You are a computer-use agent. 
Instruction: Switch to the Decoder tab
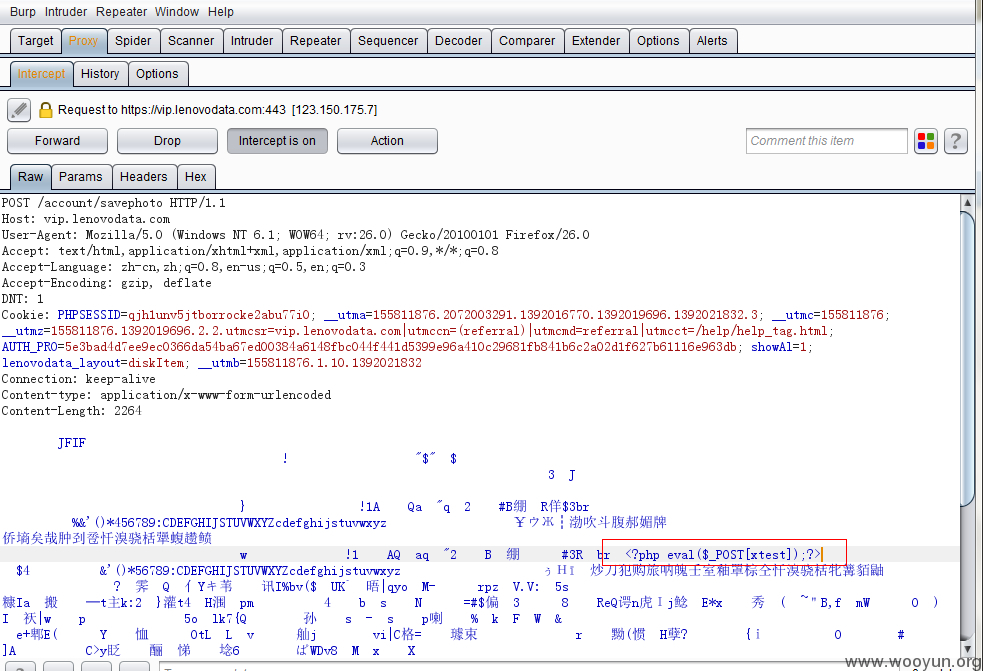459,41
